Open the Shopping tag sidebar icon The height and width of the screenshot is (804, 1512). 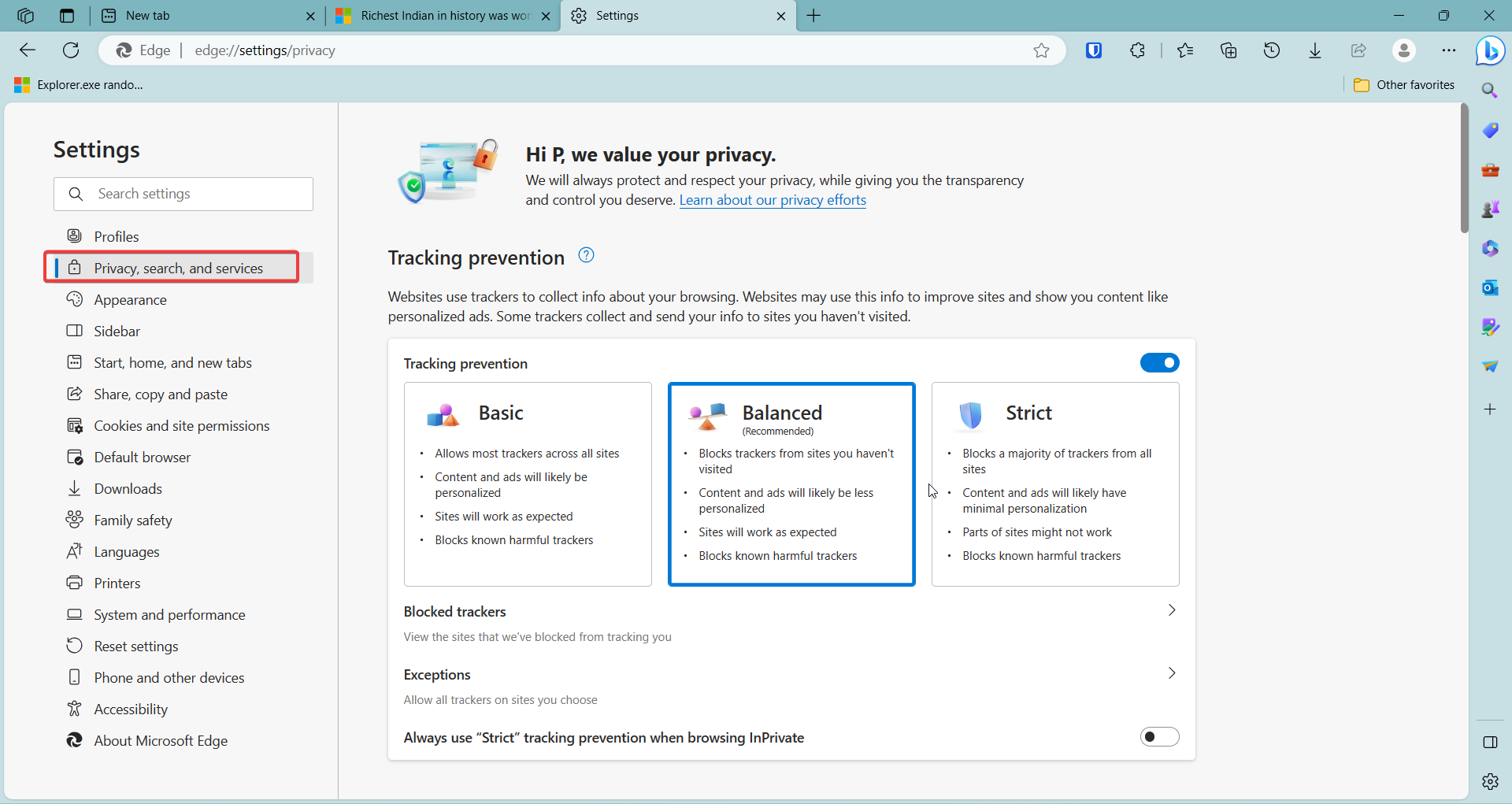1490,131
